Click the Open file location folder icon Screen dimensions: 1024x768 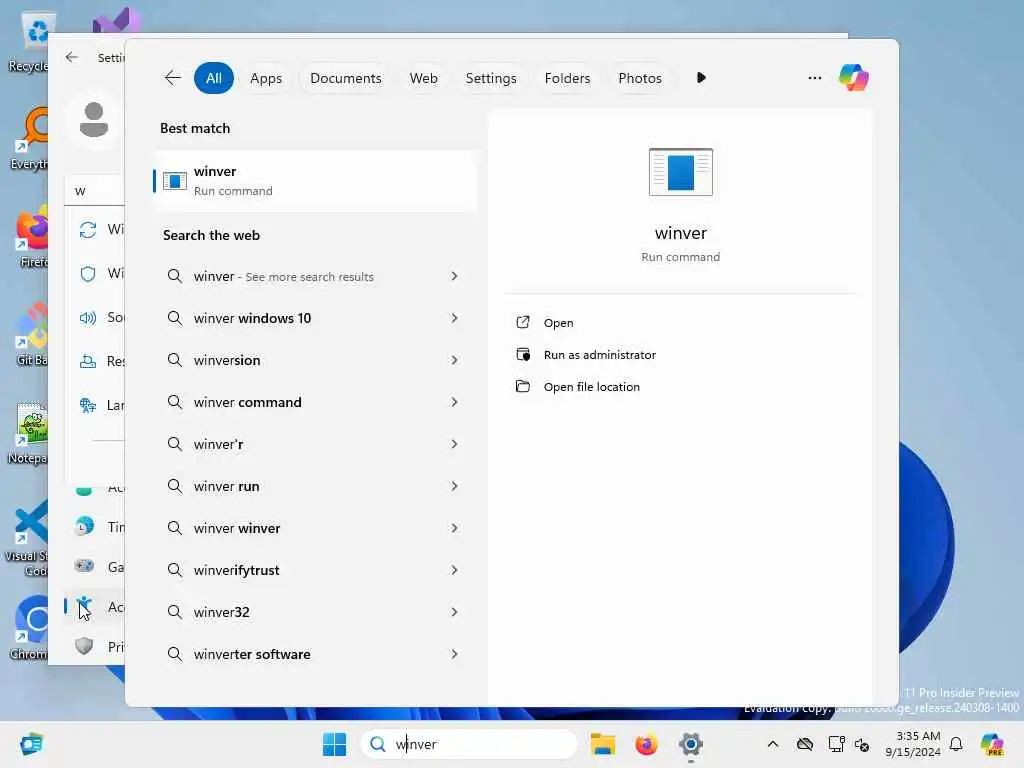pyautogui.click(x=522, y=386)
